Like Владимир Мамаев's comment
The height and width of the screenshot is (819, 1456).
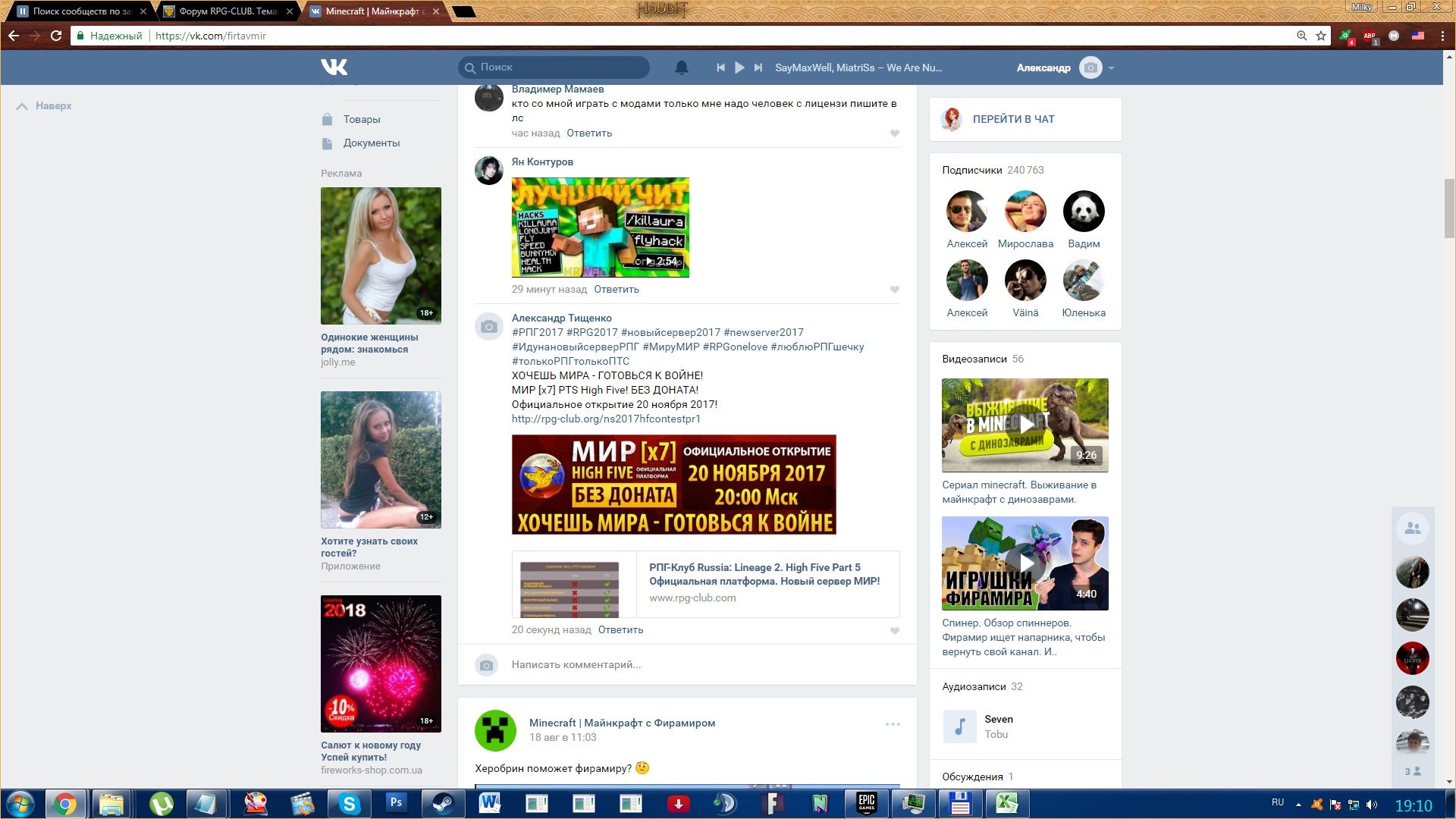(895, 133)
